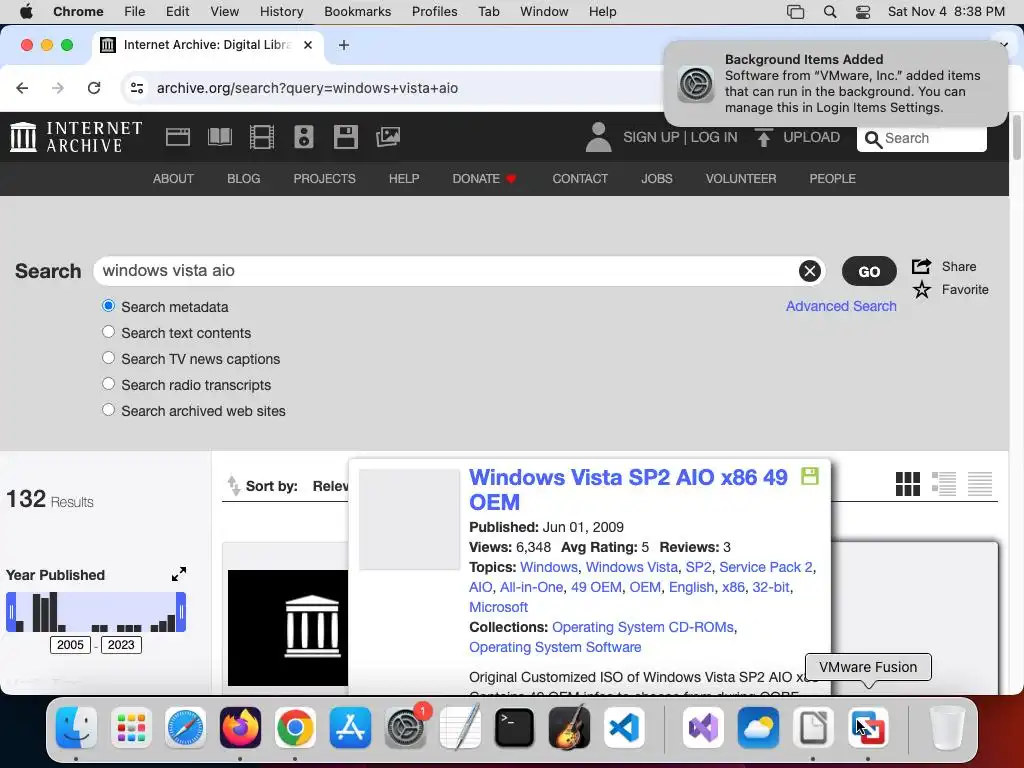Click the SIGN UP link
The height and width of the screenshot is (768, 1024).
click(651, 137)
